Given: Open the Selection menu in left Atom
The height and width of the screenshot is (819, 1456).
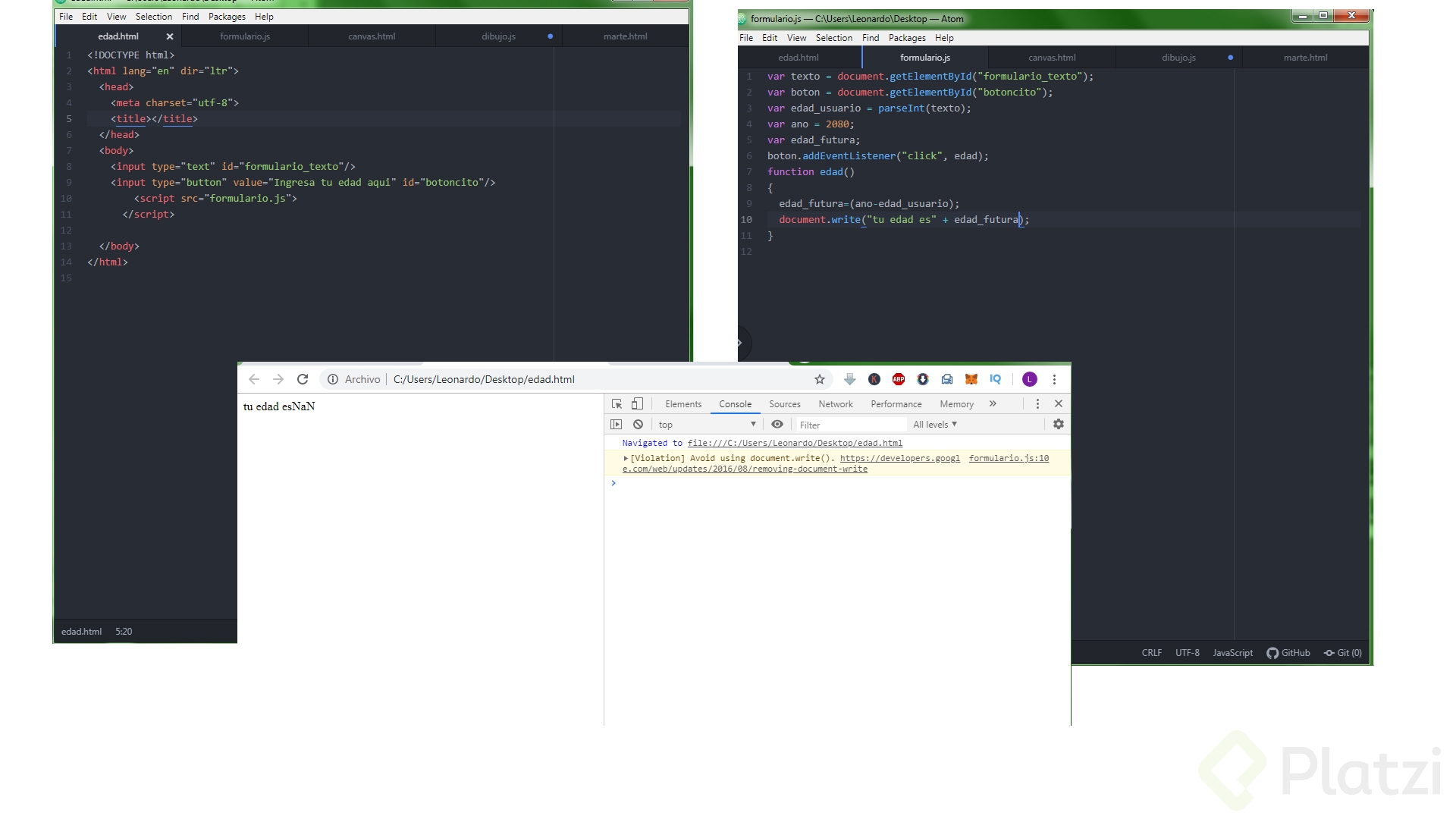Looking at the screenshot, I should (154, 17).
